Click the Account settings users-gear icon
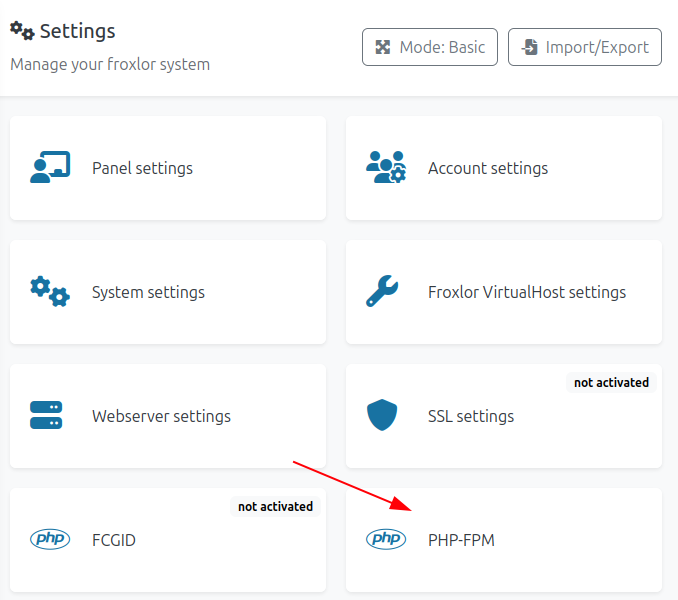 [386, 168]
